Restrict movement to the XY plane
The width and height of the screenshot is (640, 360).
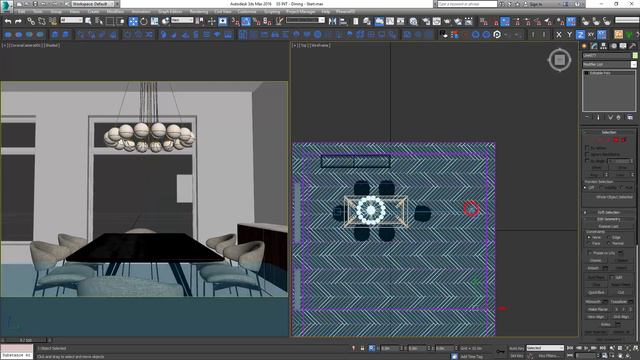(591, 35)
